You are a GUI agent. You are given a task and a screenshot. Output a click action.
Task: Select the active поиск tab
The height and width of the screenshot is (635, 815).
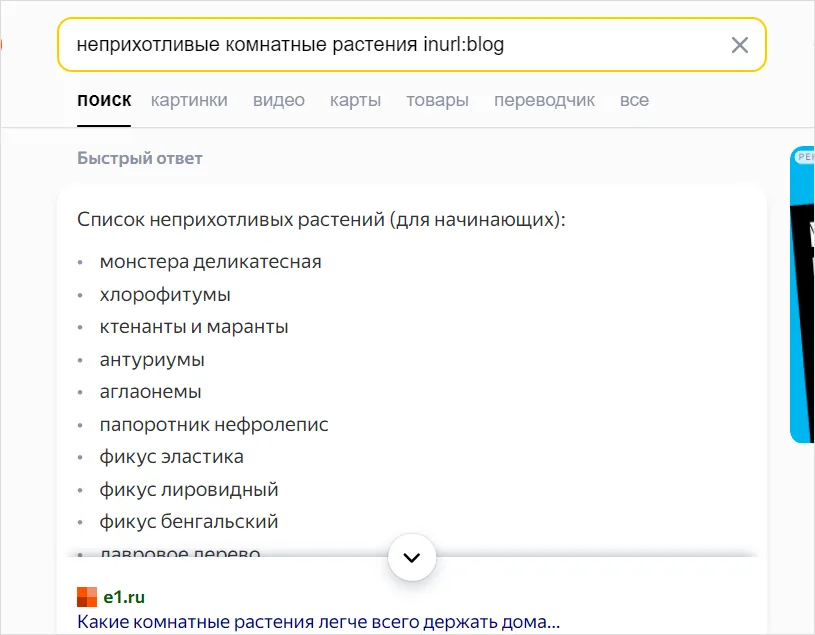[103, 100]
